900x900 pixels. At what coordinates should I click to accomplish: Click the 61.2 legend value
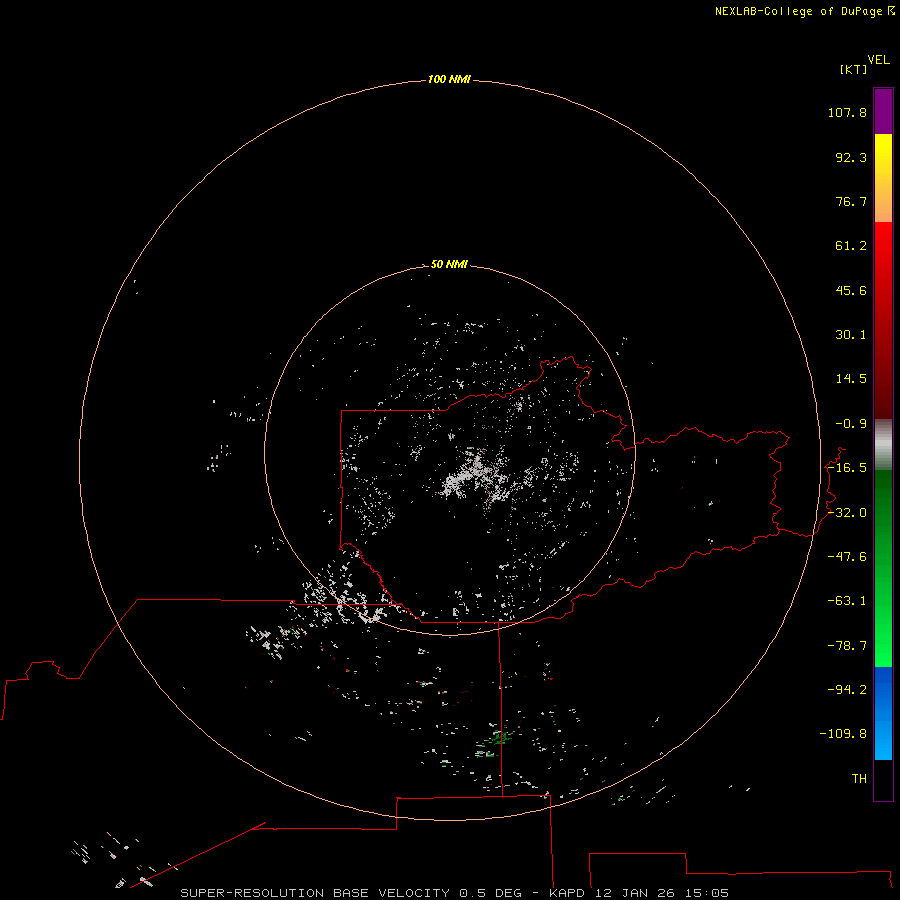coord(851,246)
